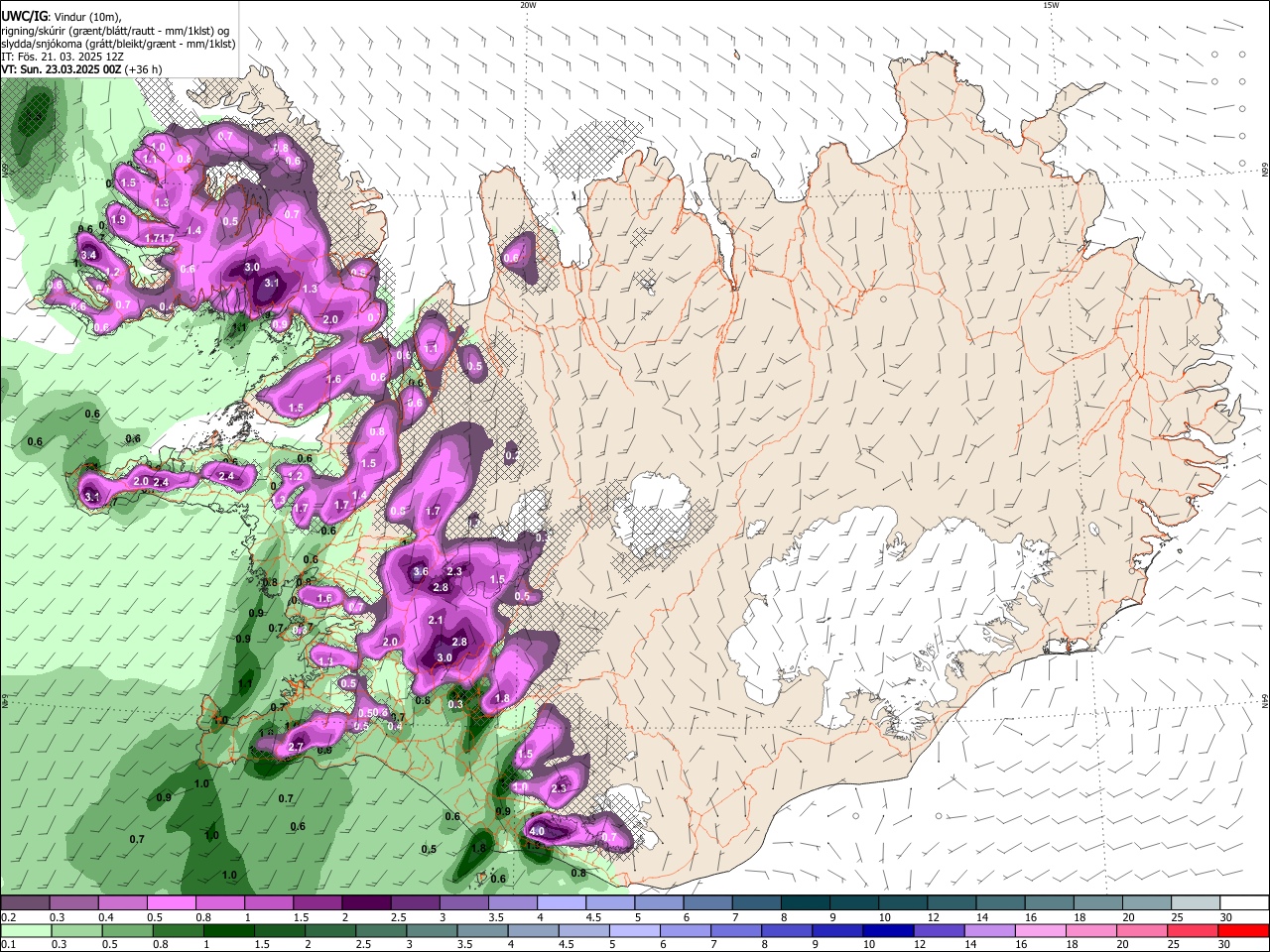Click the 'slydda/snjókoma' description line
1270x952 pixels.
(118, 44)
